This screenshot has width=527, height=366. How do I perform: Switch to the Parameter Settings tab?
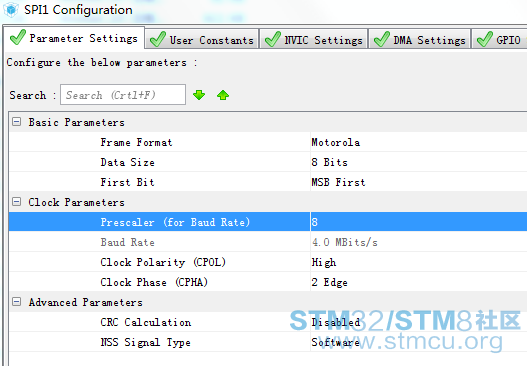(74, 38)
